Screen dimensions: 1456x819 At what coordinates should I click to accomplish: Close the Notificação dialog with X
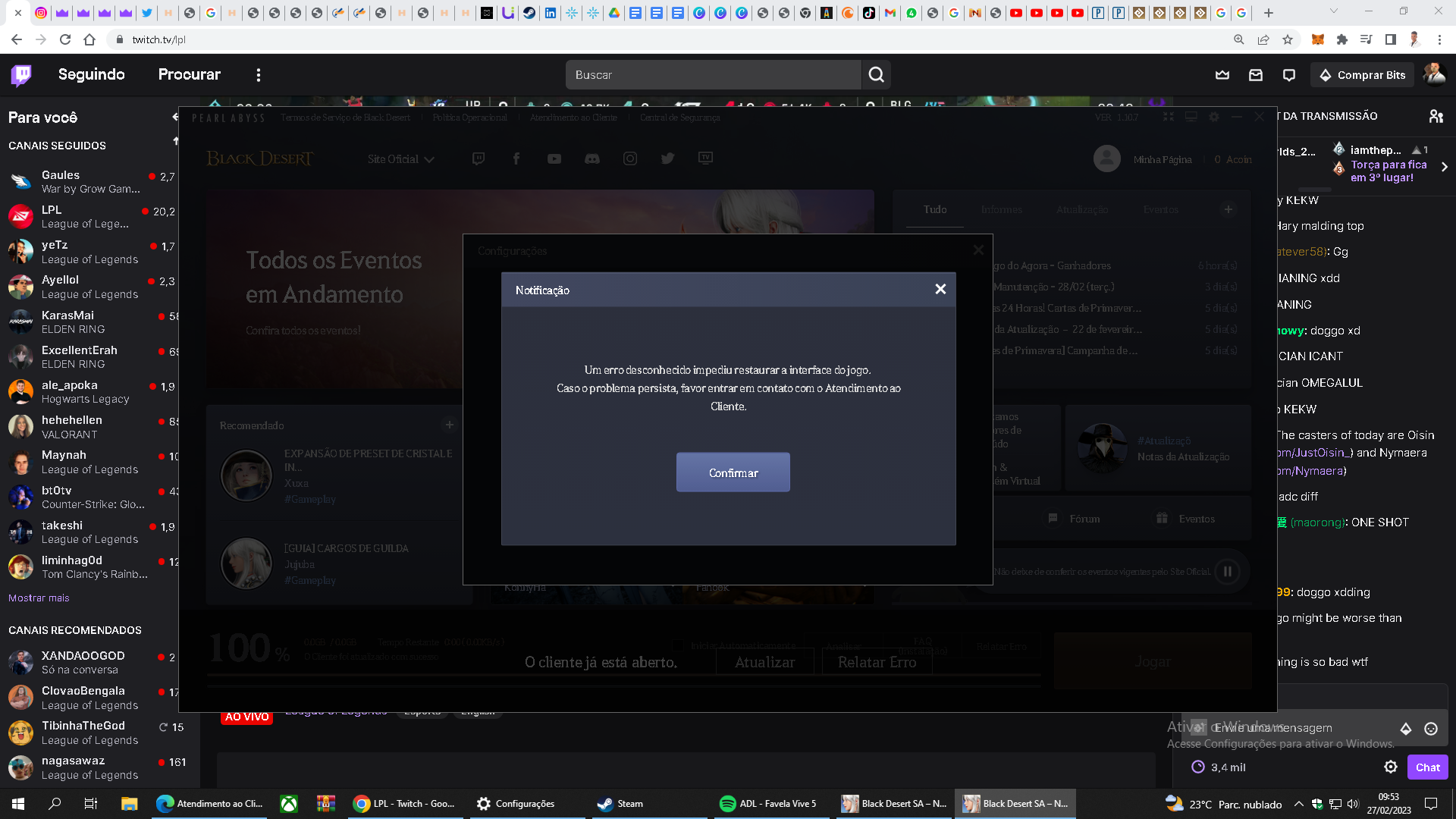click(x=940, y=289)
